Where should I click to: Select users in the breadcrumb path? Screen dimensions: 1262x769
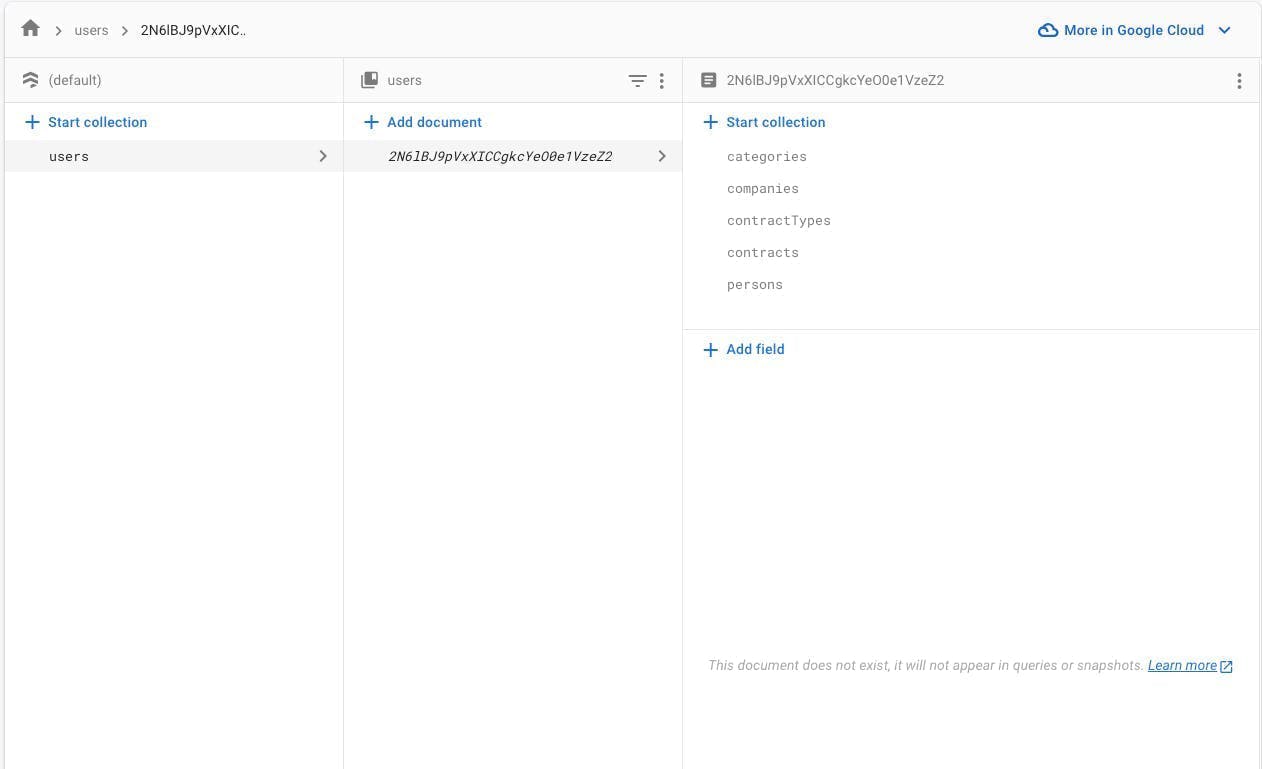[x=91, y=30]
